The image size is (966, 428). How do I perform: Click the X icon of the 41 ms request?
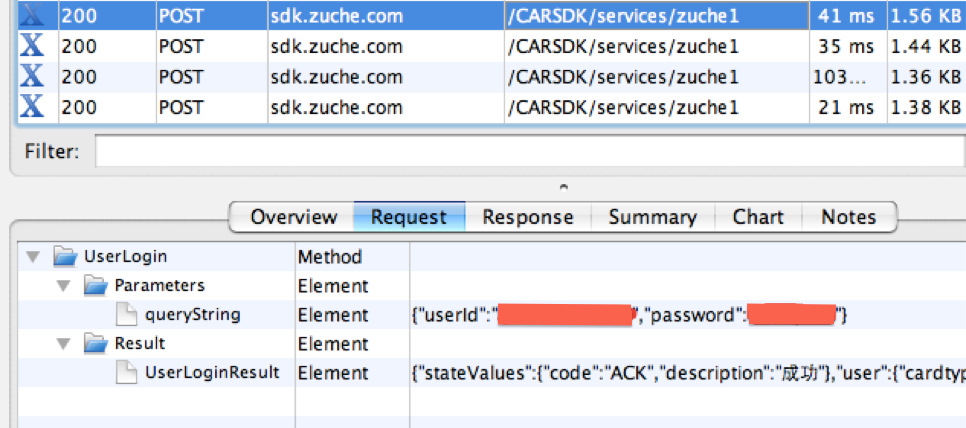[x=32, y=17]
